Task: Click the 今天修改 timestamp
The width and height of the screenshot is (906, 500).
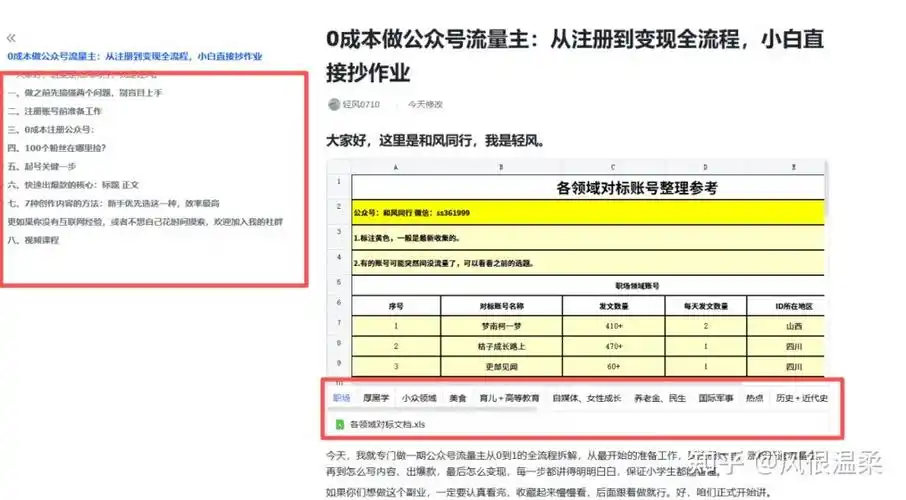Action: 425,105
